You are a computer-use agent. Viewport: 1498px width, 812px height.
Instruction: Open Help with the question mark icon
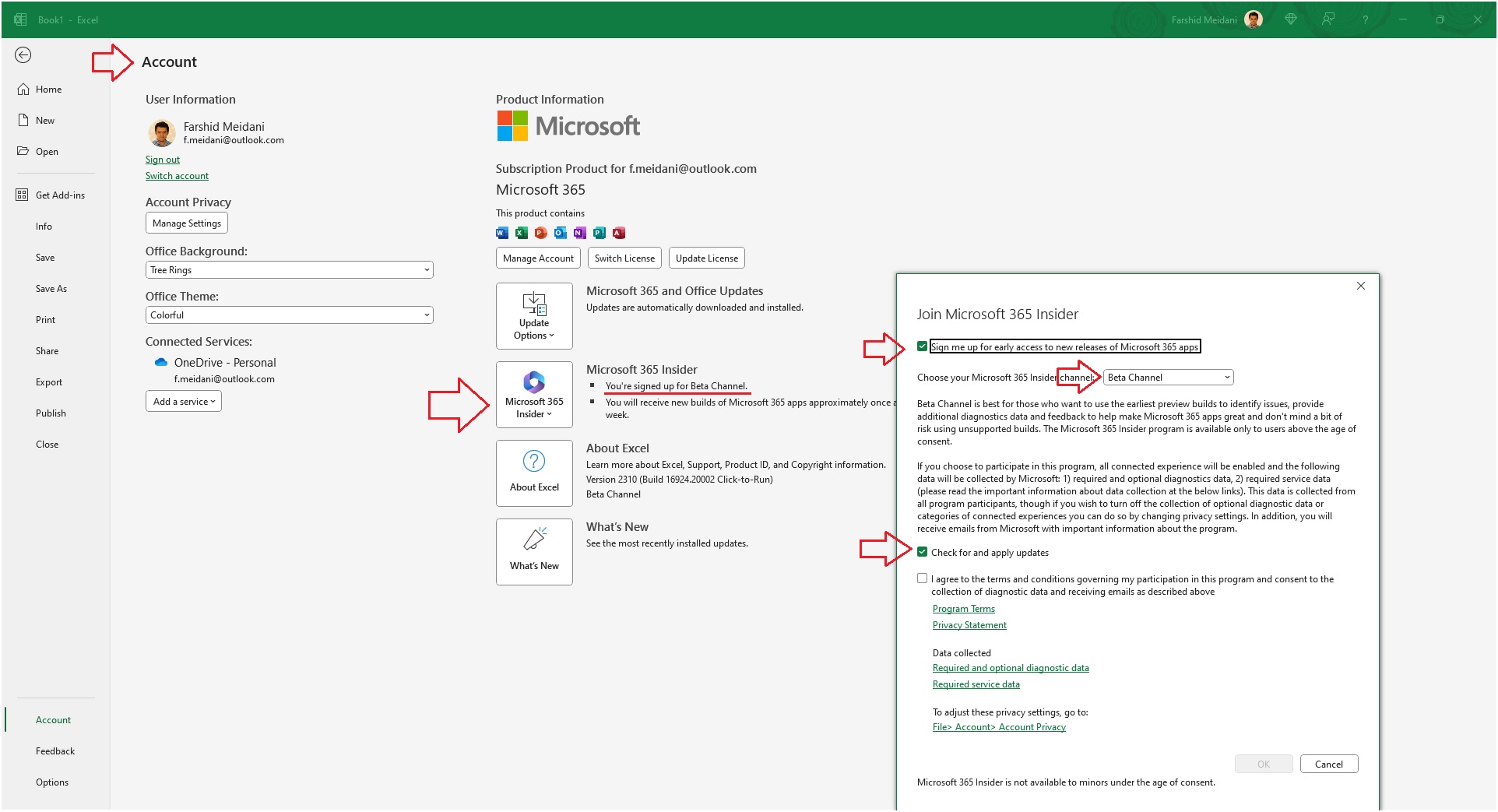click(1365, 19)
